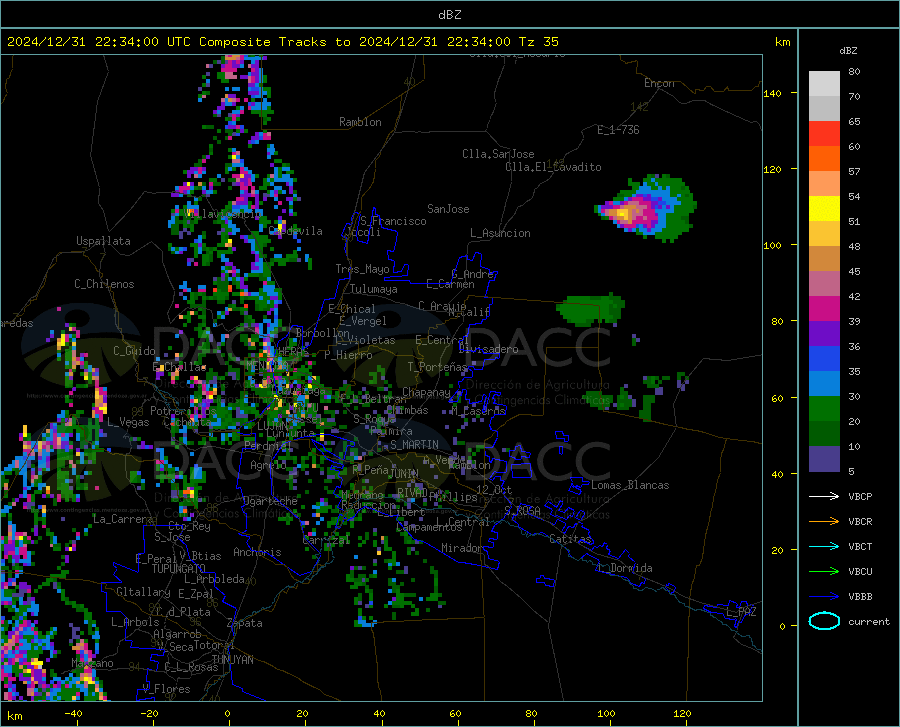Click the Mirador place label
This screenshot has width=900, height=727.
click(462, 548)
